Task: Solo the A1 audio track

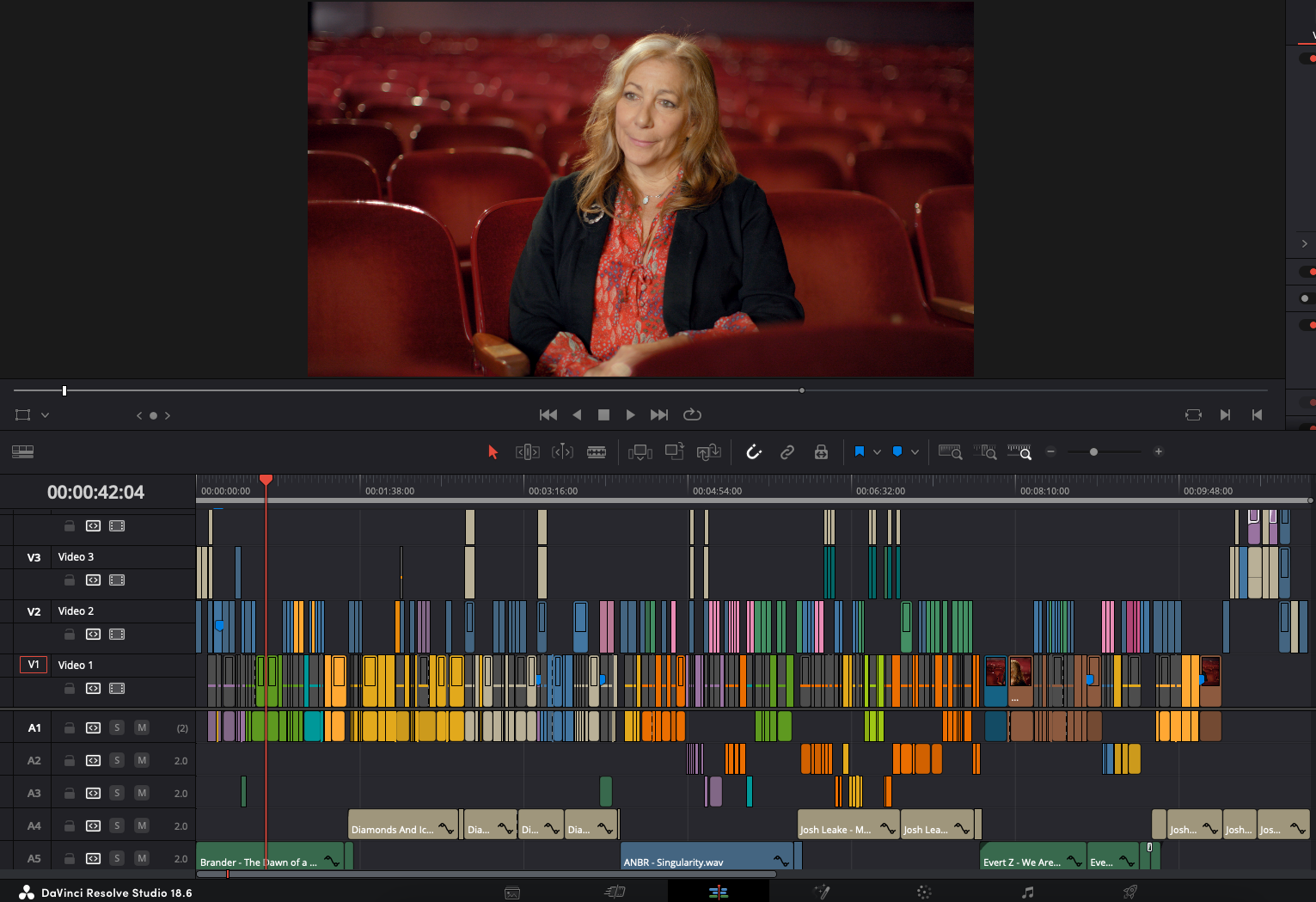Action: click(x=117, y=728)
